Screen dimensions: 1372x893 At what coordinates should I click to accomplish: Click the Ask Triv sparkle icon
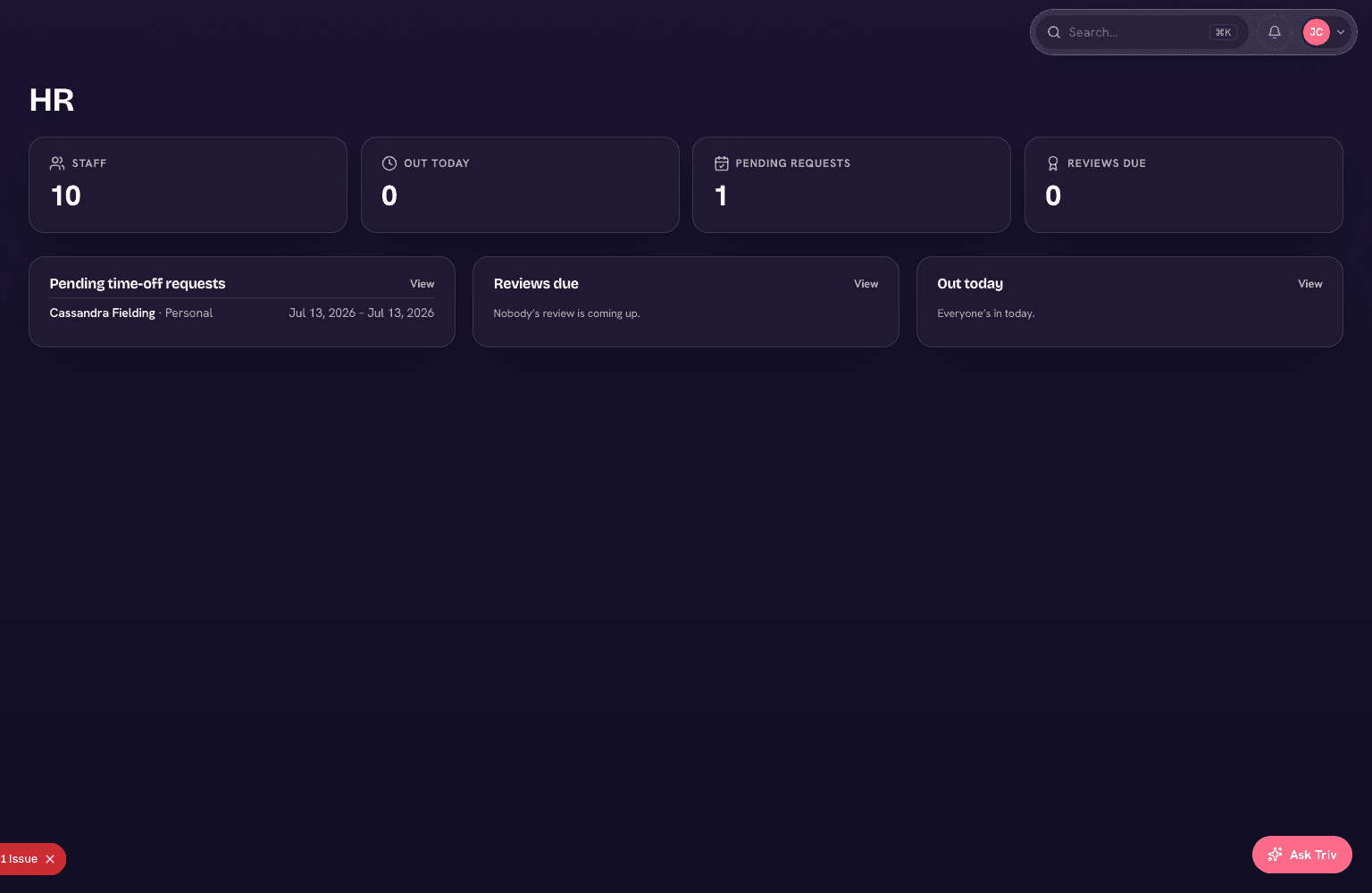[x=1275, y=855]
